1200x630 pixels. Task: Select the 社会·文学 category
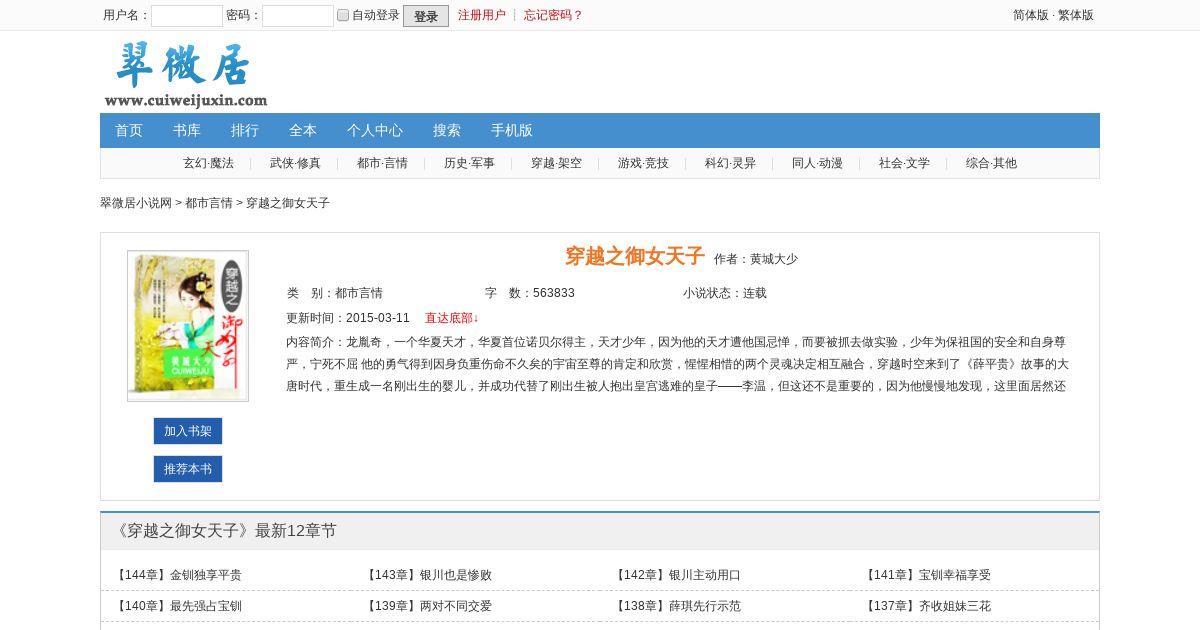(904, 163)
